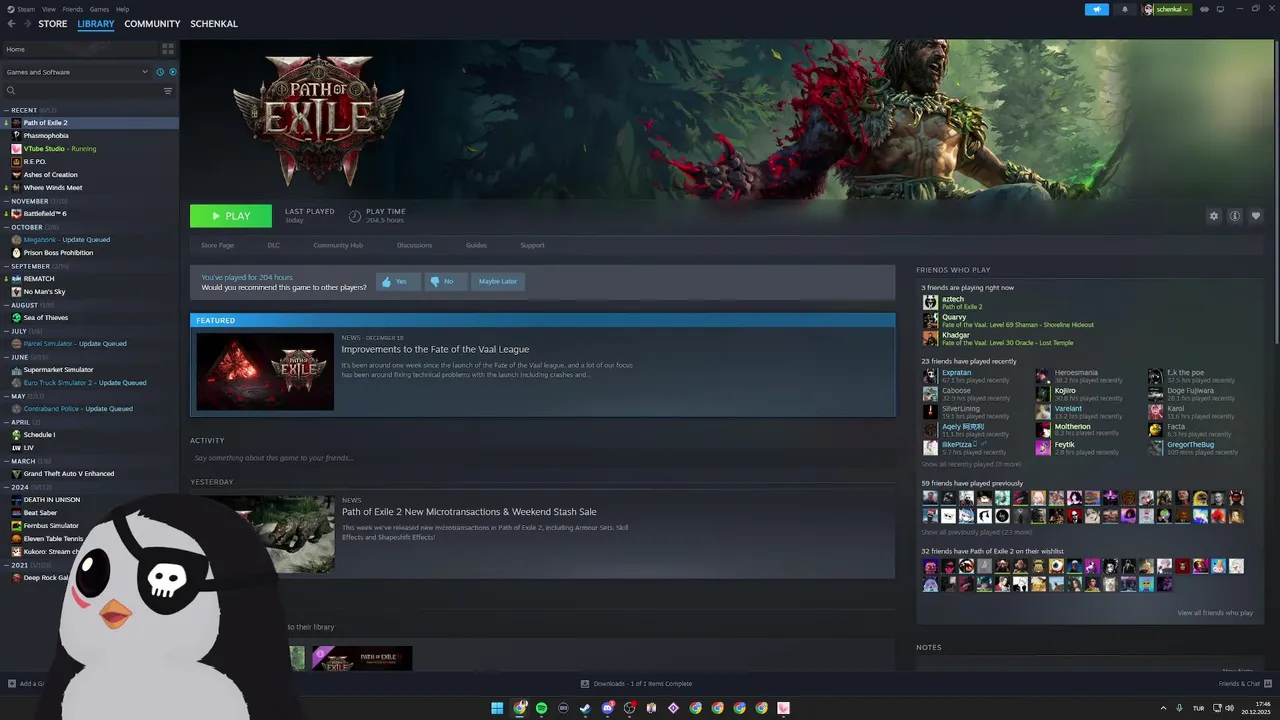Open advanced filter options icon
The image size is (1280, 720).
[x=167, y=91]
